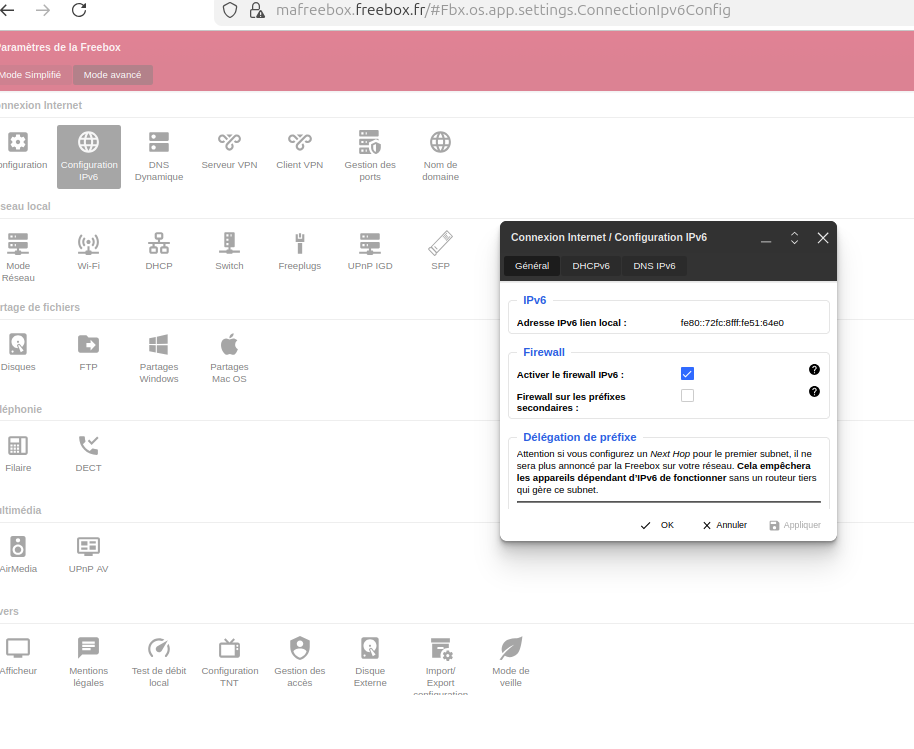
Task: Open Mentions légales
Action: click(x=89, y=662)
